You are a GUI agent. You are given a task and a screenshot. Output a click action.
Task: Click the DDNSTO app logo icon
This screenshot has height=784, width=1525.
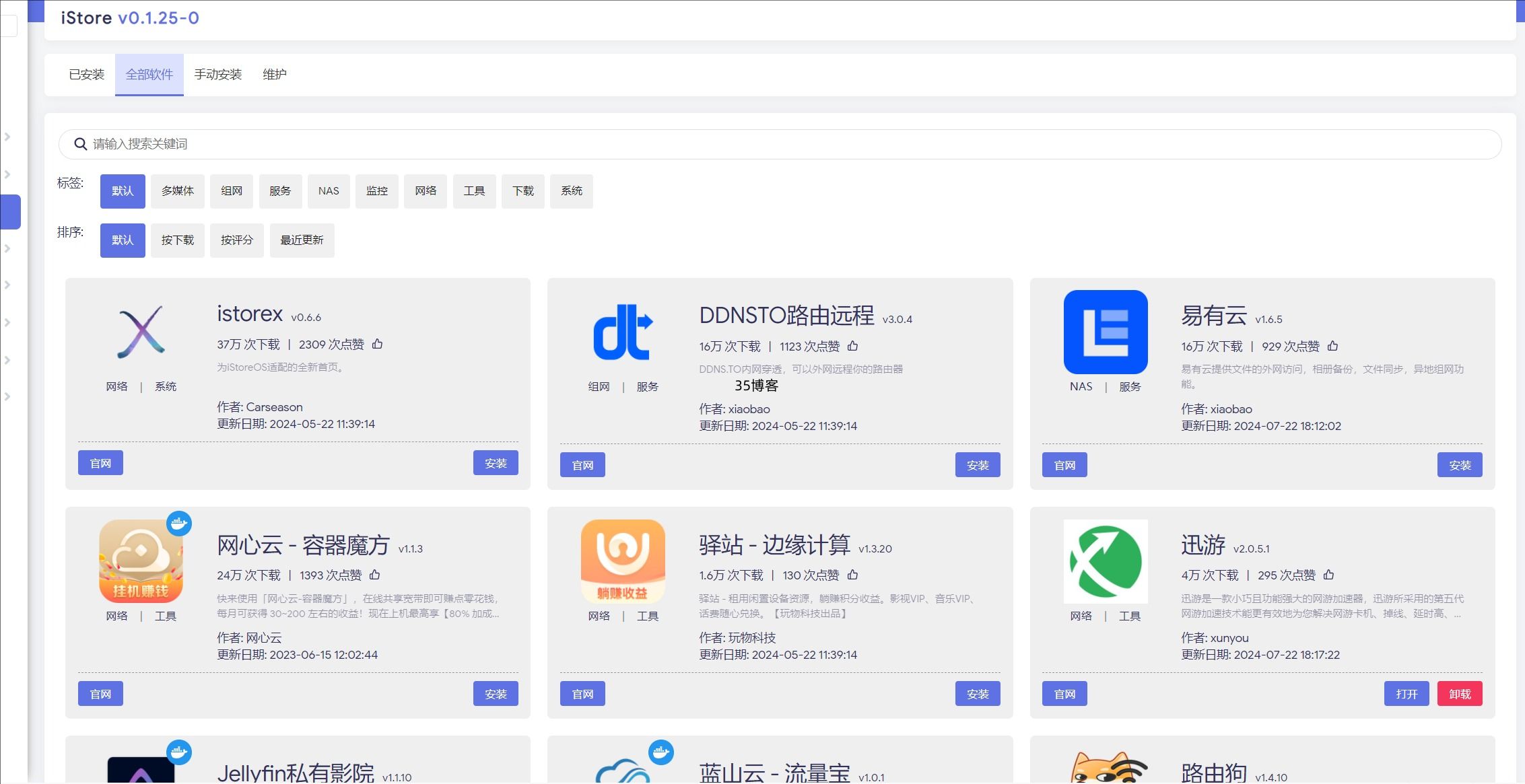pyautogui.click(x=623, y=332)
